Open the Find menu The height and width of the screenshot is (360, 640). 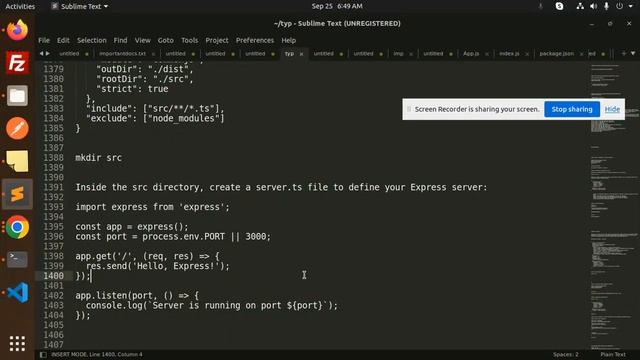(x=120, y=40)
